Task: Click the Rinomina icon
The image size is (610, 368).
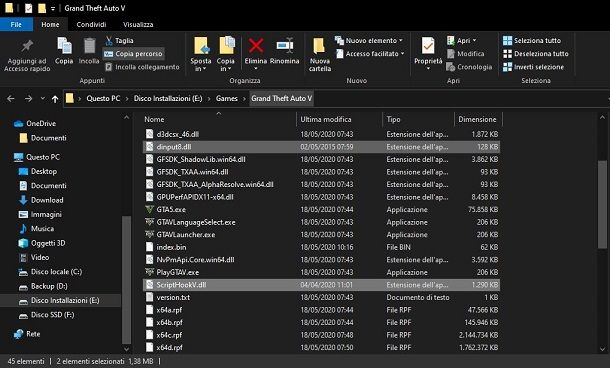Action: point(285,46)
